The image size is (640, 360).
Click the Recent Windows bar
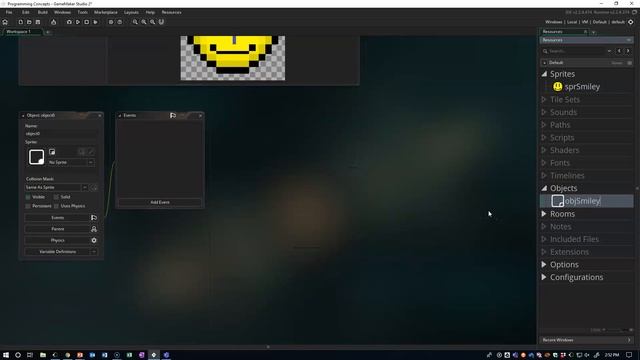tap(586, 340)
